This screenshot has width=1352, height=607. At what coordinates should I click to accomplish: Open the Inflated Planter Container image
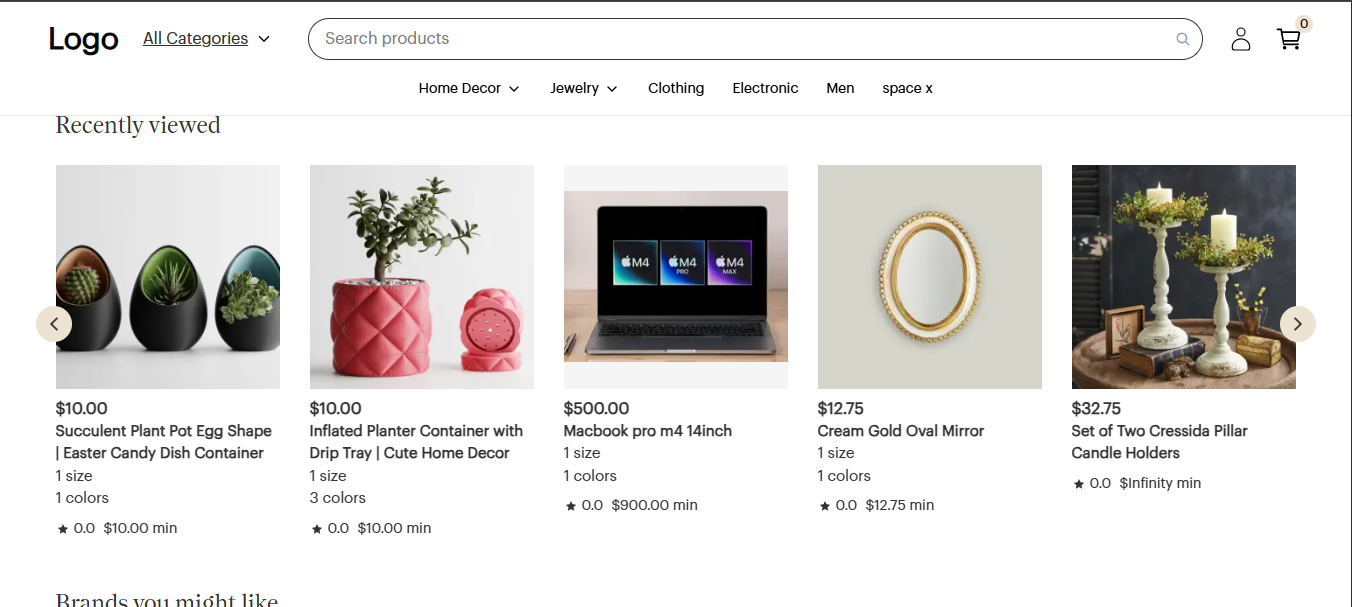[x=422, y=277]
